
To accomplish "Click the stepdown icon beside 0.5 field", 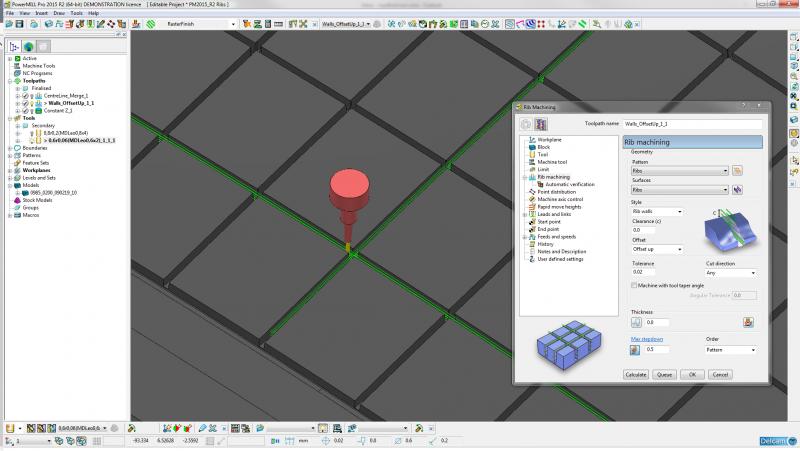I will (x=635, y=350).
